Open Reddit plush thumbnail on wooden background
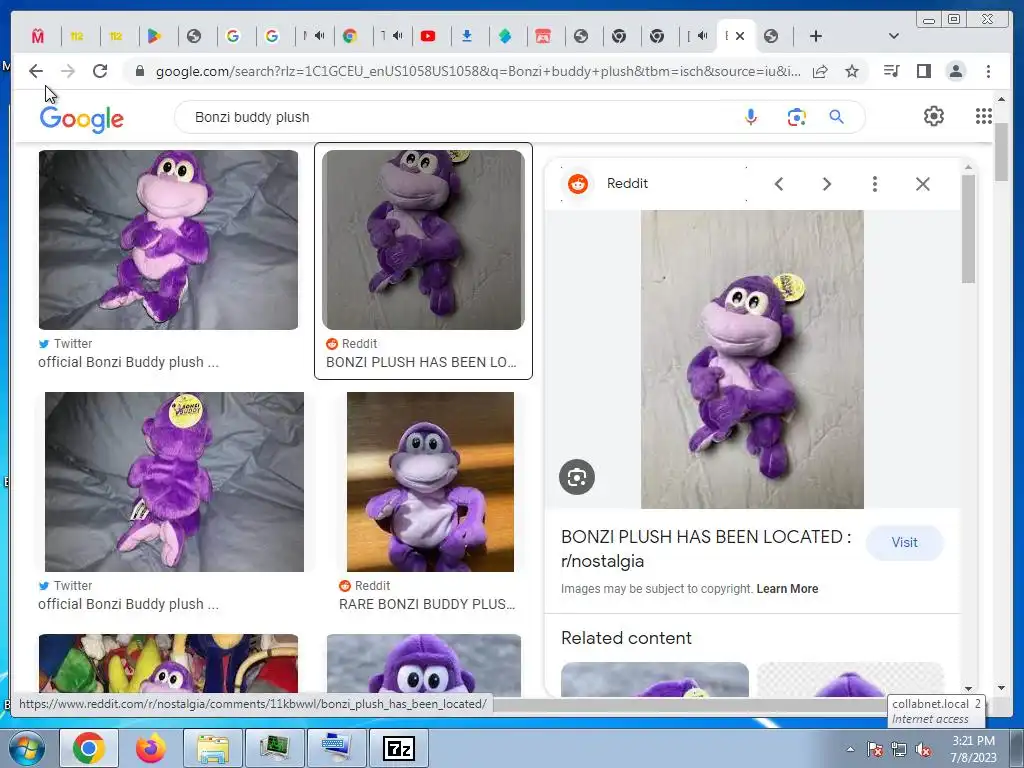This screenshot has width=1024, height=768. (x=430, y=482)
